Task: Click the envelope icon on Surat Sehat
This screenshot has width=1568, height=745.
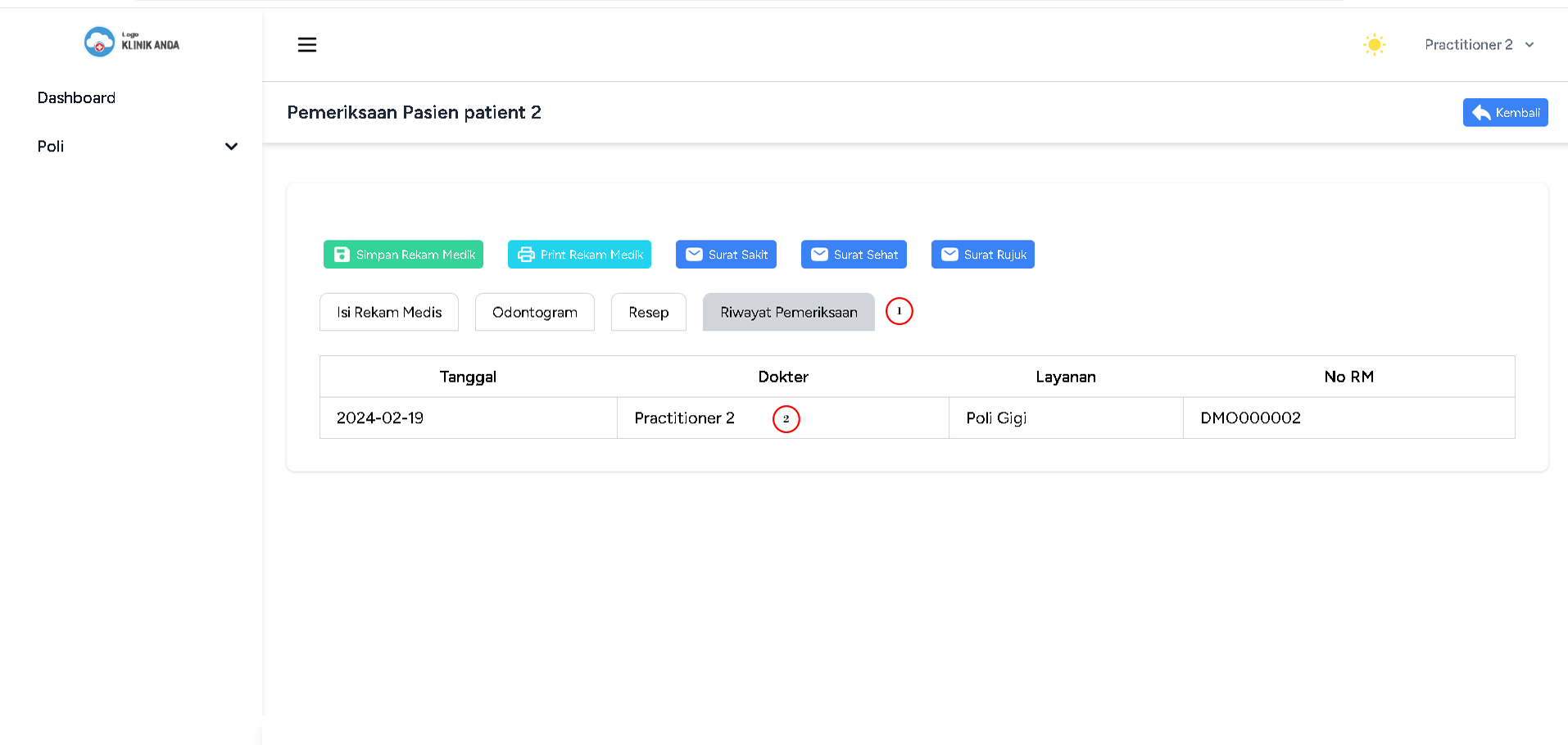Action: coord(819,255)
